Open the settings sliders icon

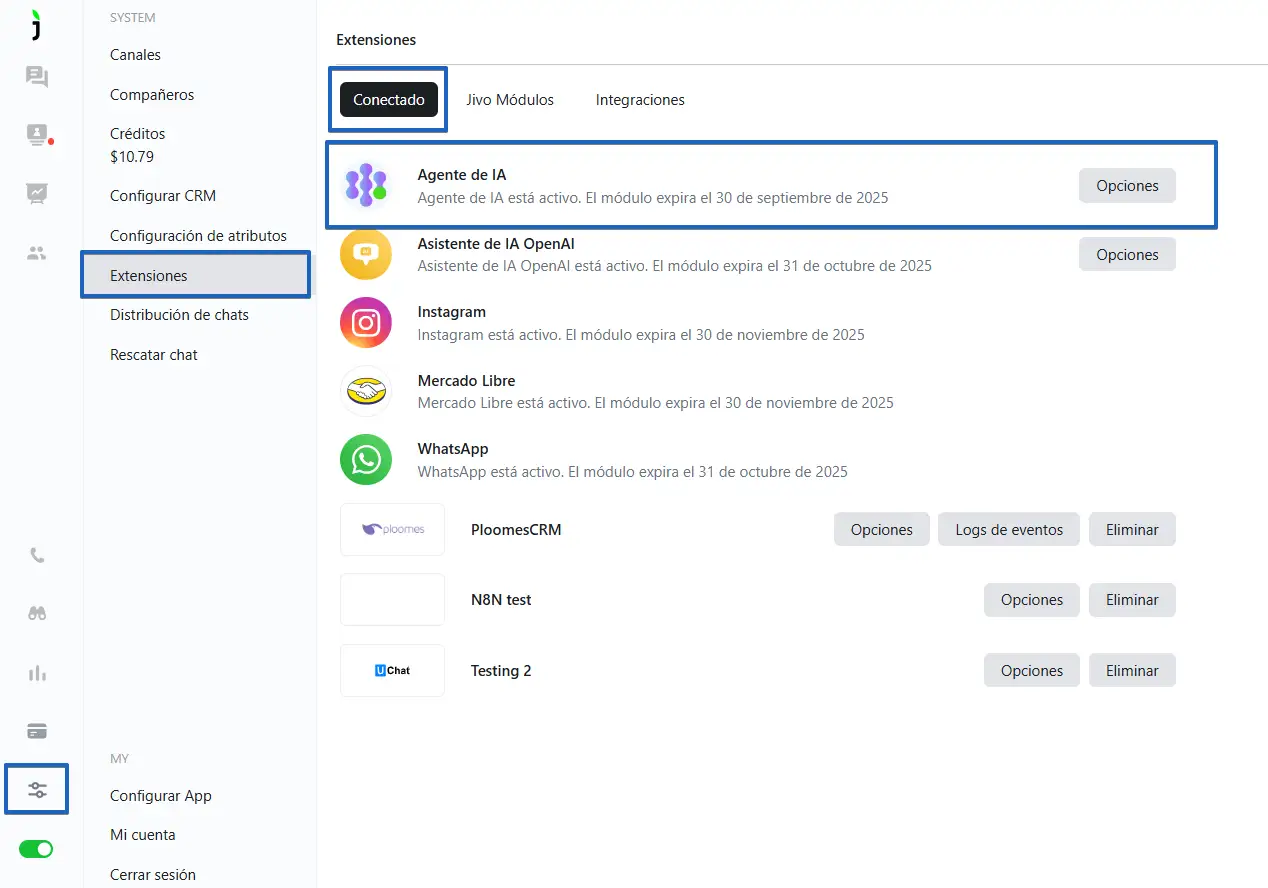[x=37, y=789]
